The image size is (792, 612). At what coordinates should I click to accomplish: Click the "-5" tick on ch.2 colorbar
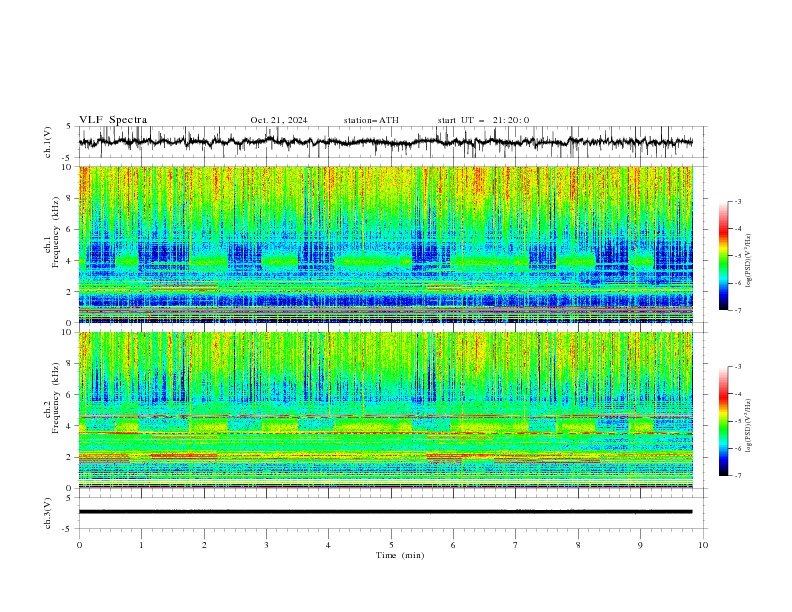[737, 421]
